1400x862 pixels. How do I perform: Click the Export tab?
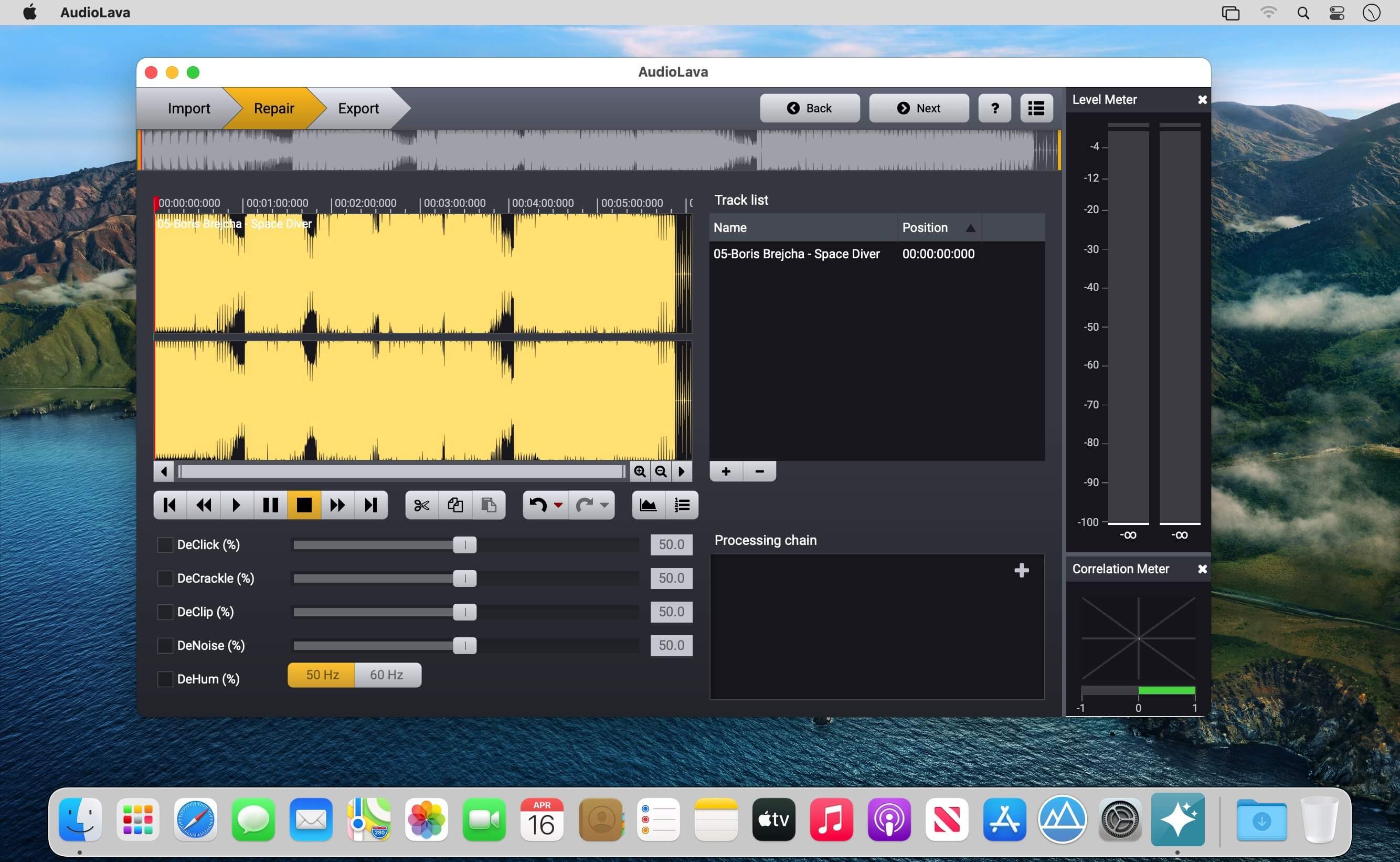tap(357, 108)
